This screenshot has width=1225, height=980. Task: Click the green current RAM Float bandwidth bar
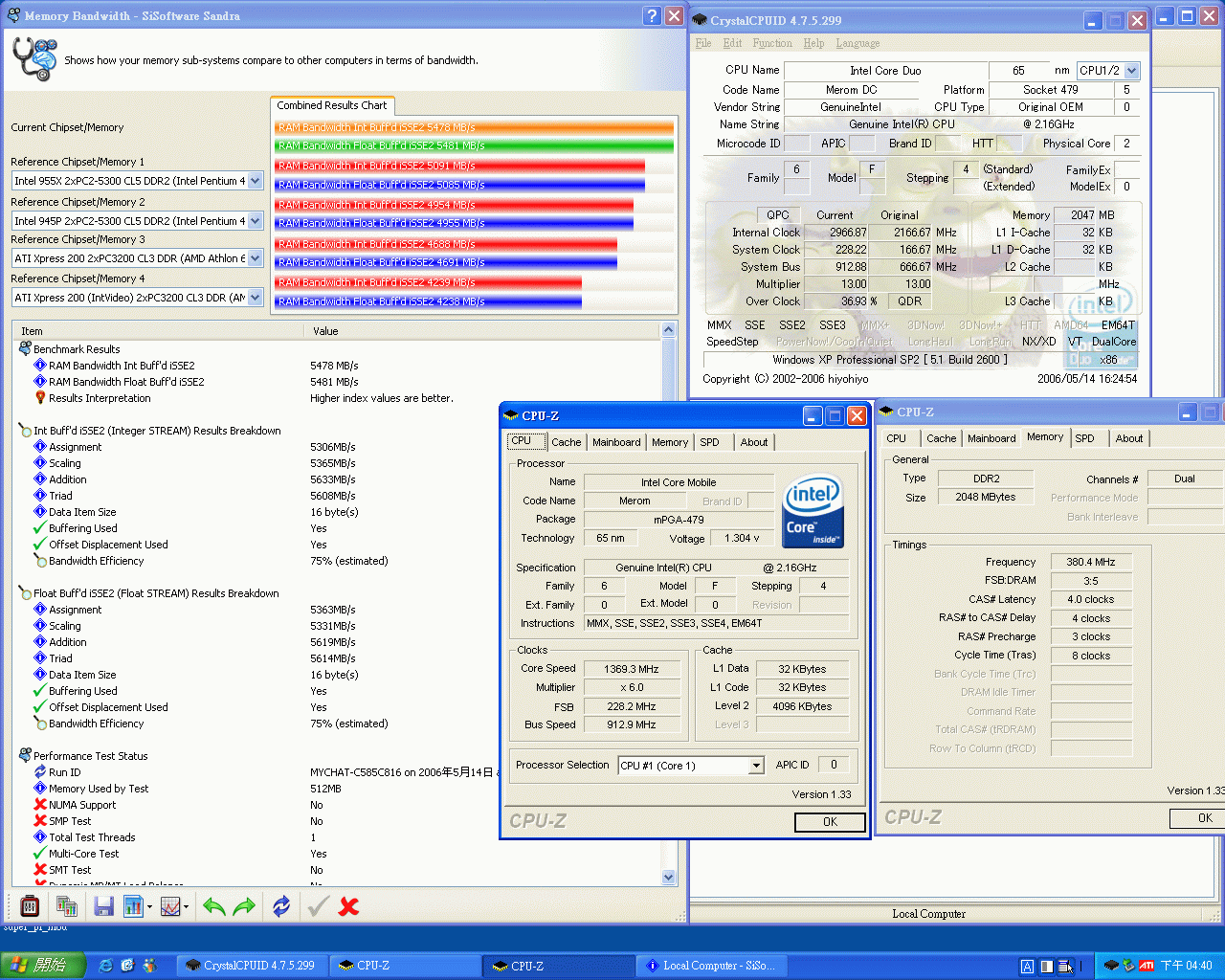[x=475, y=145]
